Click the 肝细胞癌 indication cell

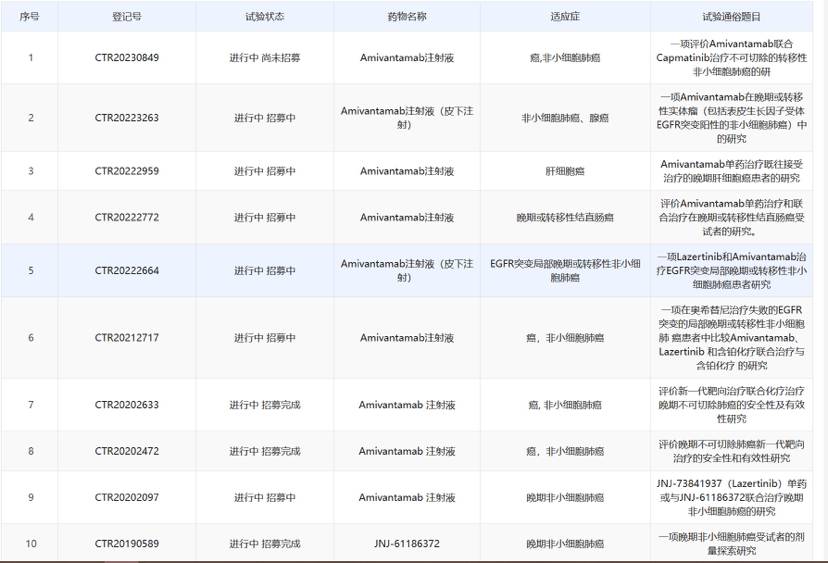click(564, 171)
